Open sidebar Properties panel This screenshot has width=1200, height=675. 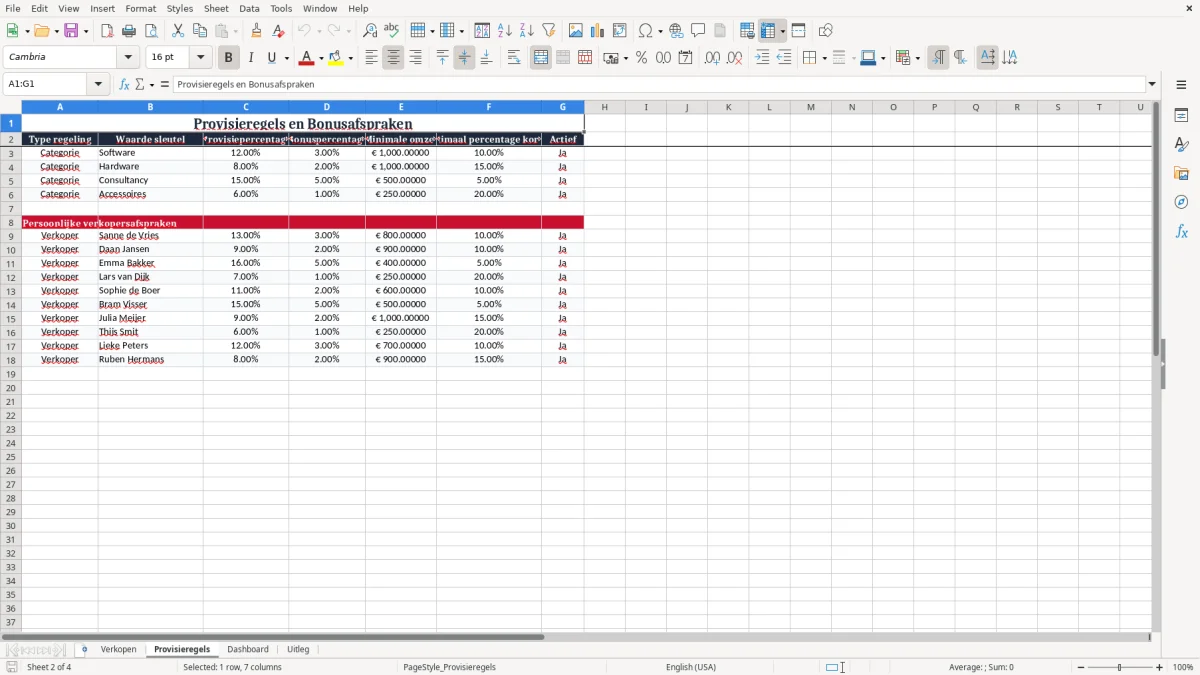[x=1181, y=116]
